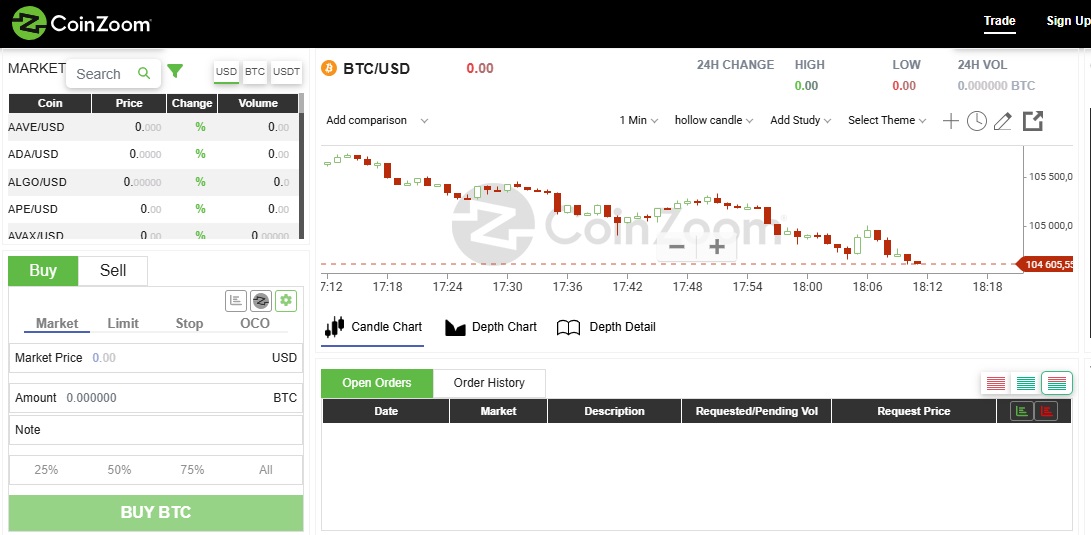Switch to Open Orders tab
Screen dimensions: 1091x535
[x=377, y=383]
